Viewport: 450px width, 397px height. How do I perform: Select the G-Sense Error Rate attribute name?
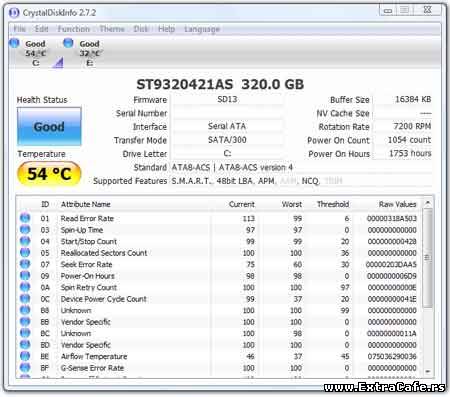click(x=92, y=368)
